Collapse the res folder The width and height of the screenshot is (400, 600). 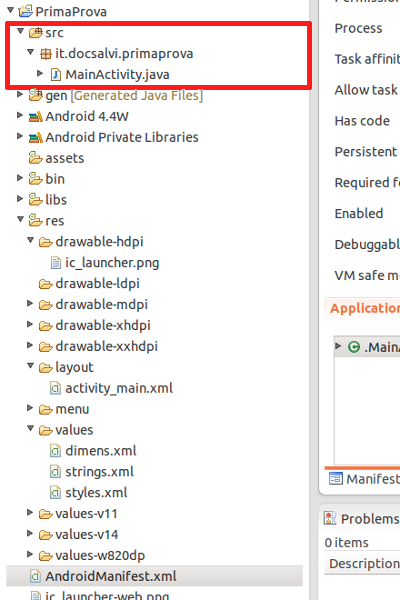coord(20,219)
